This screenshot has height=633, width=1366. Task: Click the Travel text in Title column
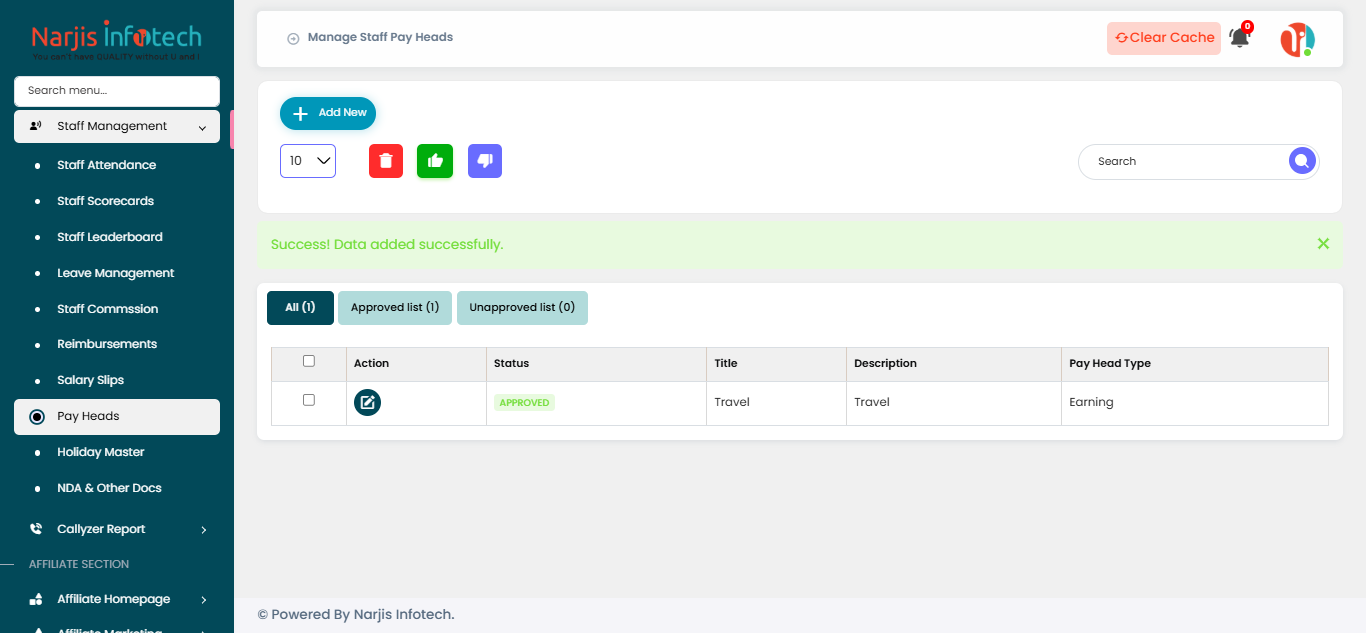tap(732, 402)
